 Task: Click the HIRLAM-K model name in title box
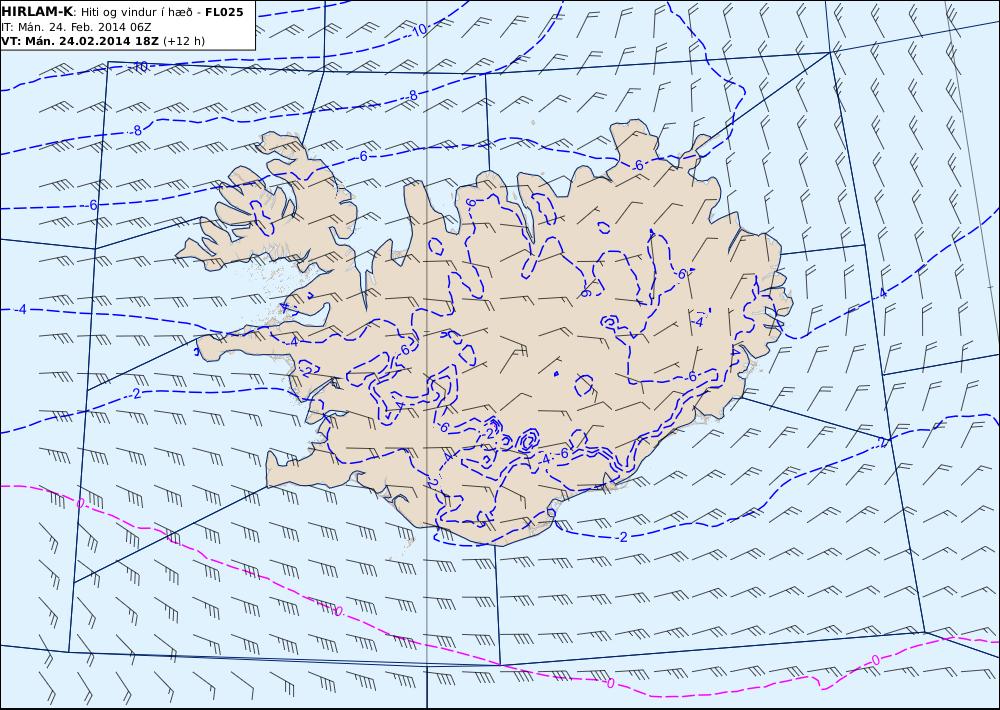37,12
